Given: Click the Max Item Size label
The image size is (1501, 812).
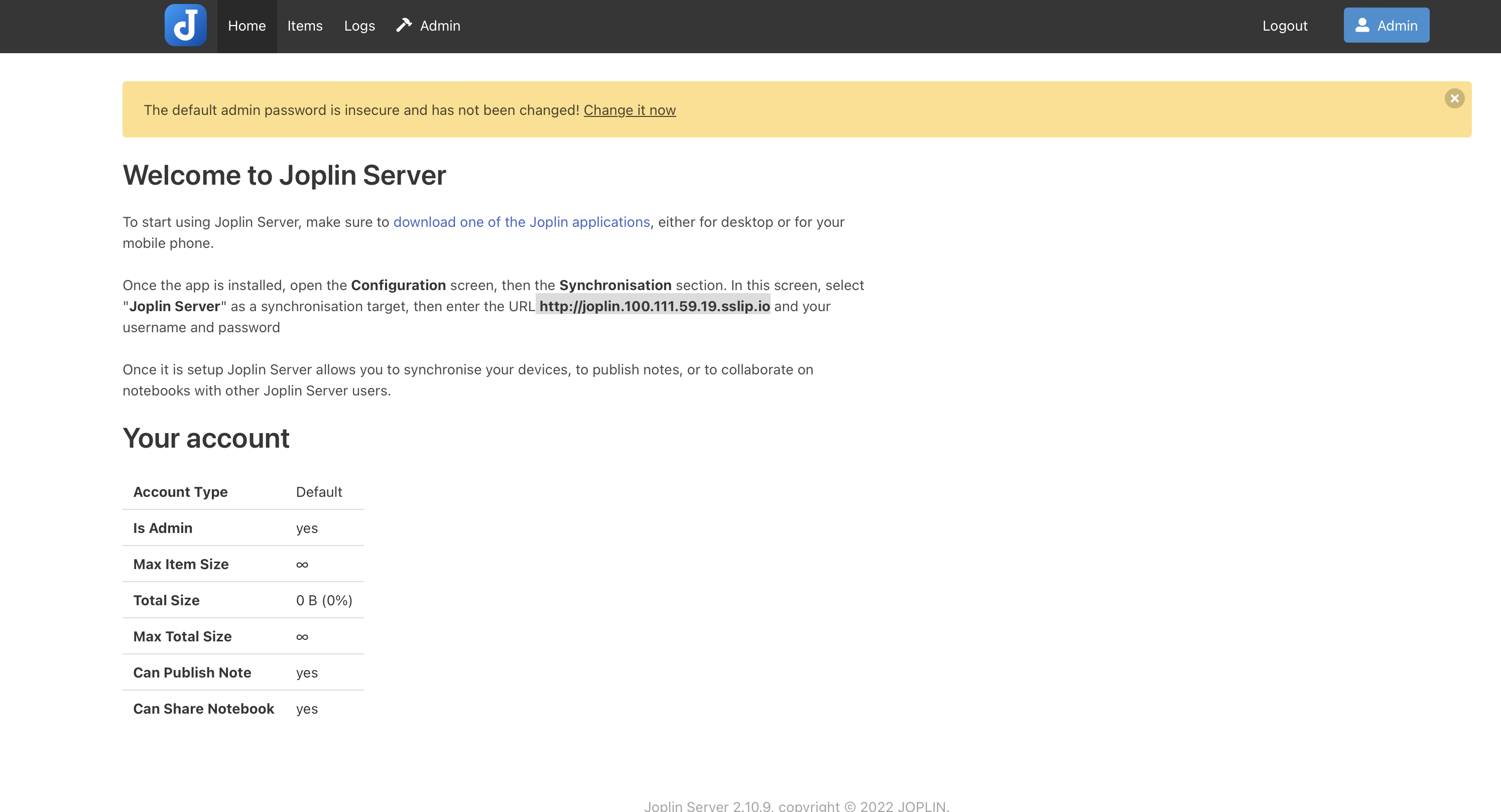Looking at the screenshot, I should (181, 565).
